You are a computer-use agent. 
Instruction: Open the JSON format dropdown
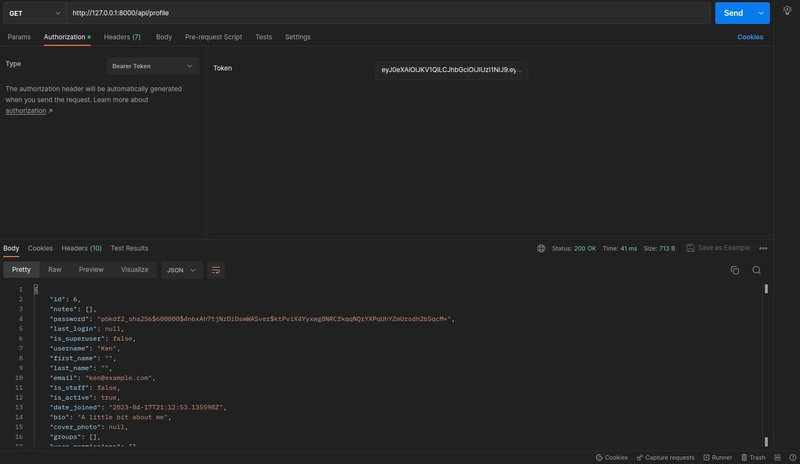182,270
